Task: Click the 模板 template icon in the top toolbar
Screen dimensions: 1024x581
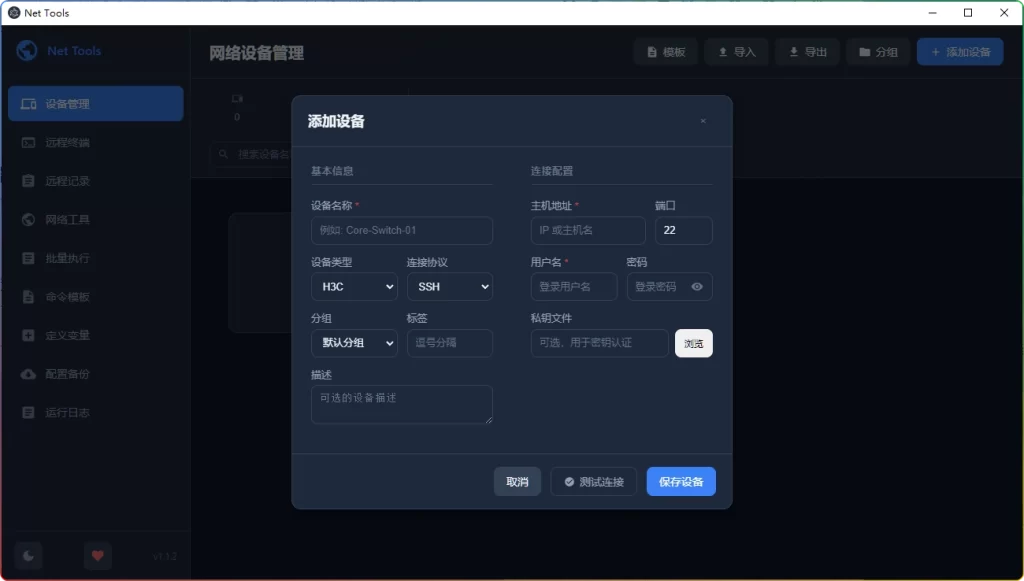Action: pos(649,51)
